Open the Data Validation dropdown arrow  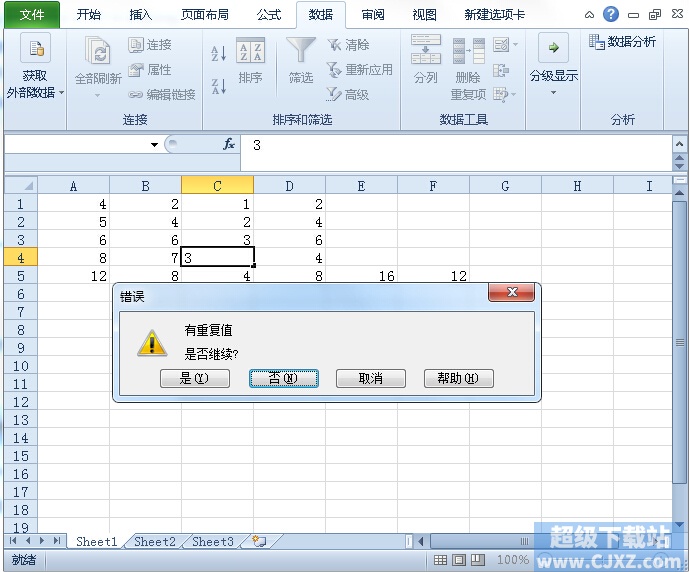pos(515,44)
